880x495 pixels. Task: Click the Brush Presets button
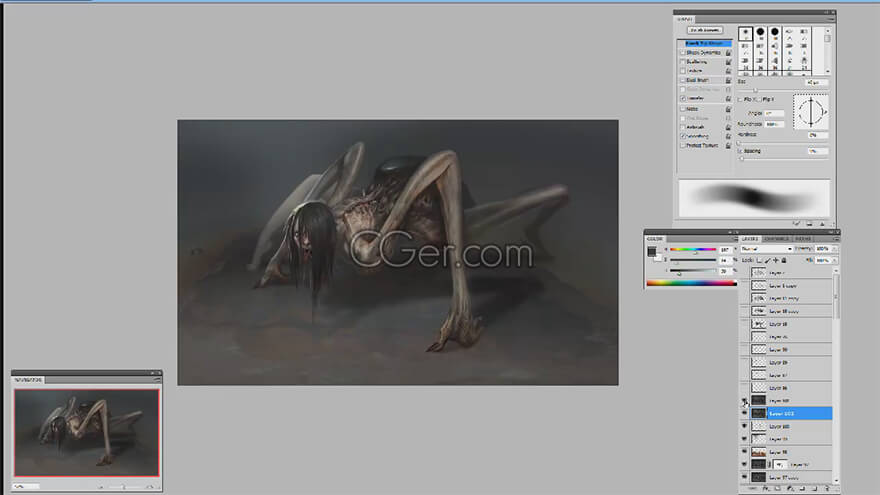click(705, 30)
